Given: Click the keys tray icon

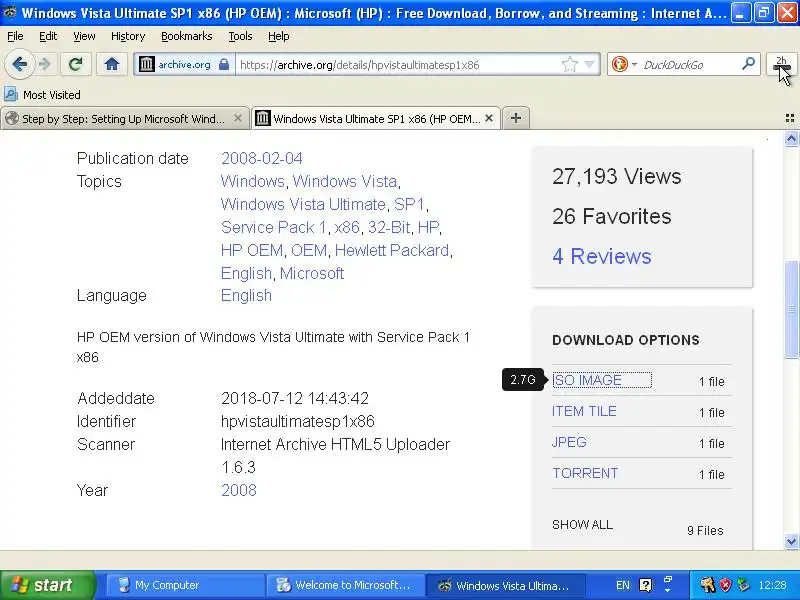Looking at the screenshot, I should [x=707, y=585].
